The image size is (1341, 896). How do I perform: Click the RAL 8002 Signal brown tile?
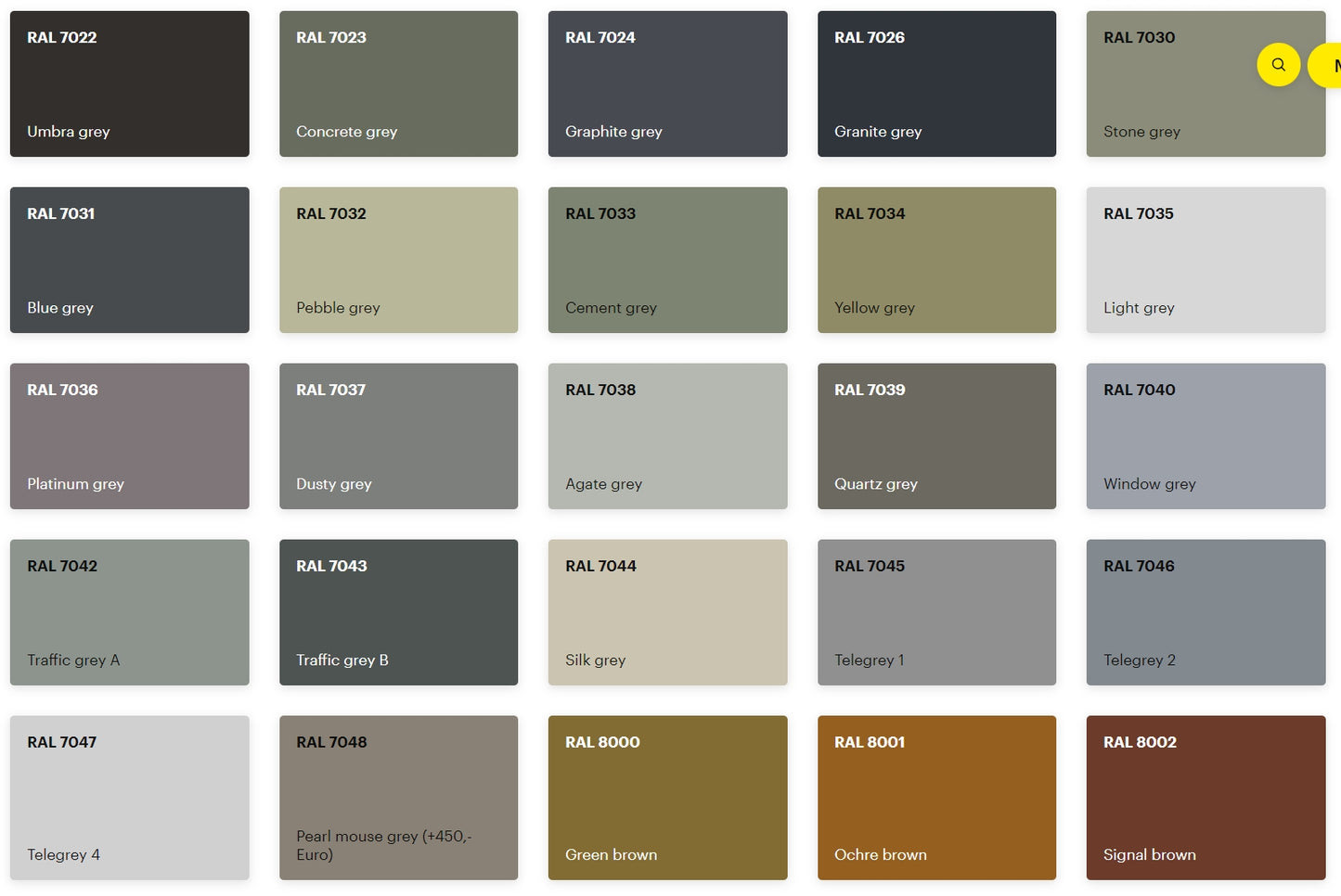click(1206, 797)
